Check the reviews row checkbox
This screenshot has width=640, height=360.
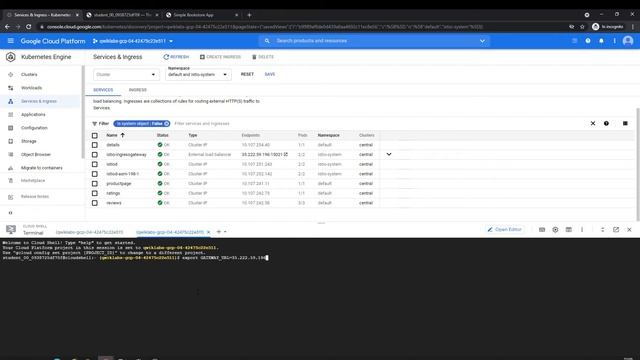pos(95,203)
